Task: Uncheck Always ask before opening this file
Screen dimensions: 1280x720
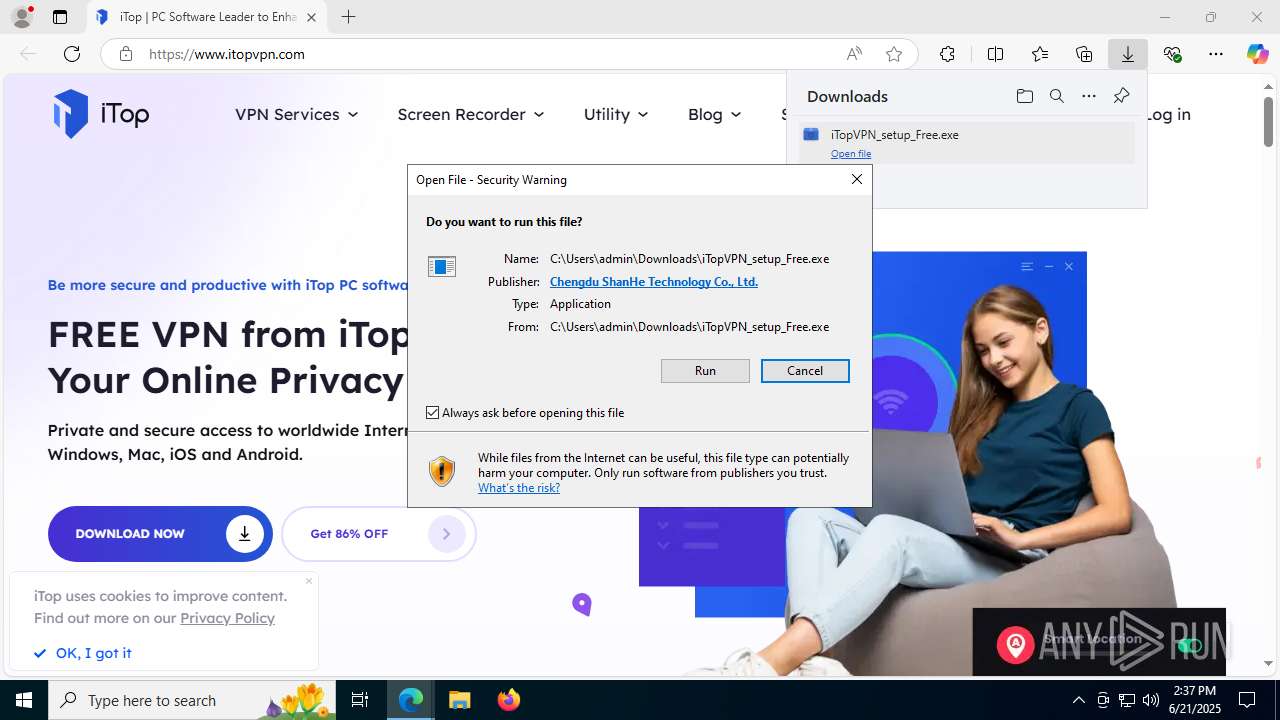Action: 432,412
